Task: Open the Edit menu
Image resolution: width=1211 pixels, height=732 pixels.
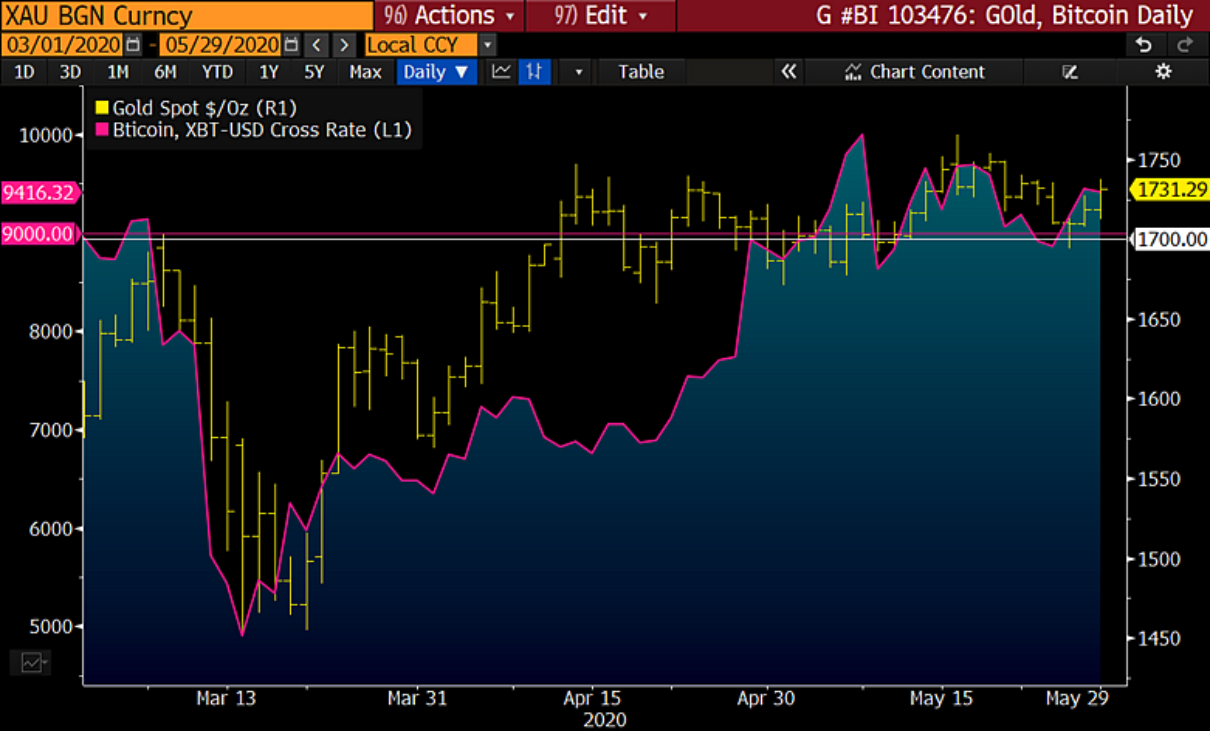Action: pos(600,15)
